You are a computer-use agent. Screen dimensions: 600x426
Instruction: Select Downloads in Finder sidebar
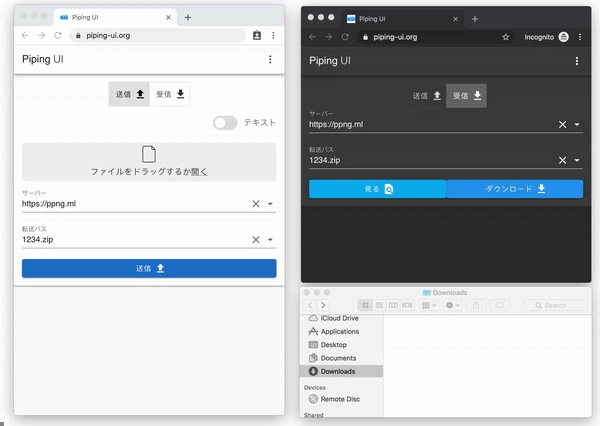point(341,371)
